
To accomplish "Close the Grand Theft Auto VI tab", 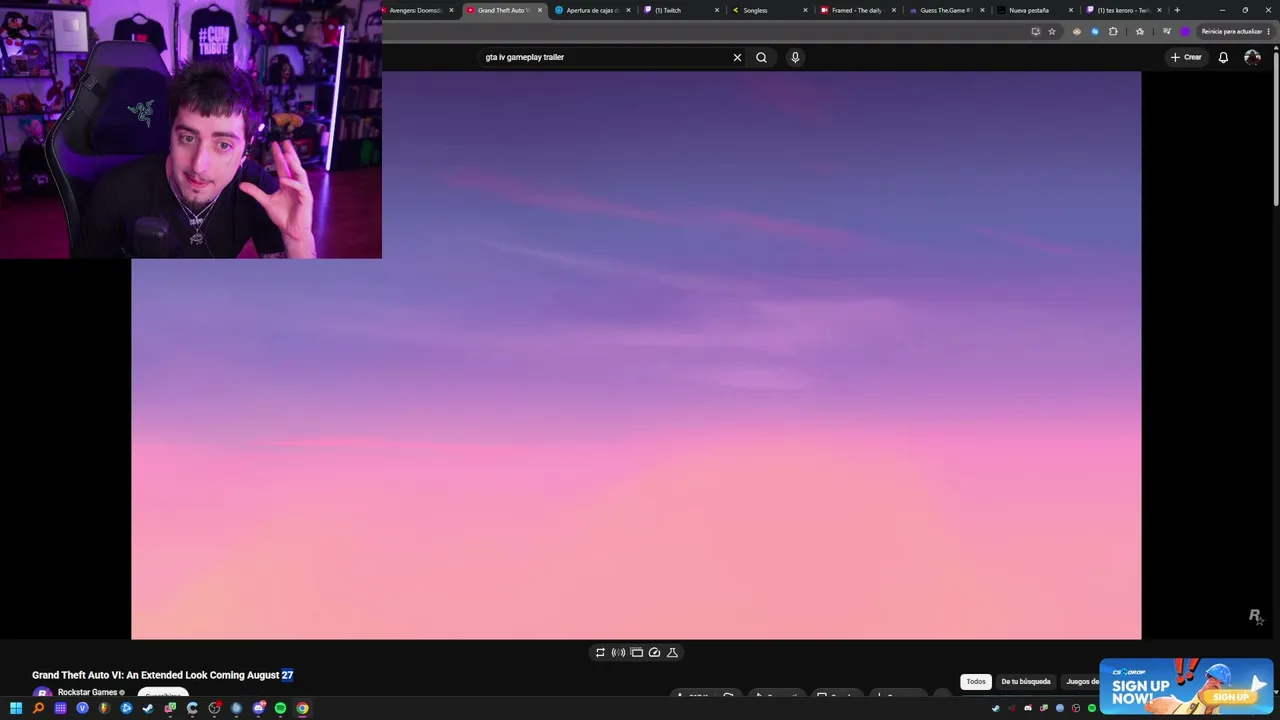I will click(x=540, y=10).
